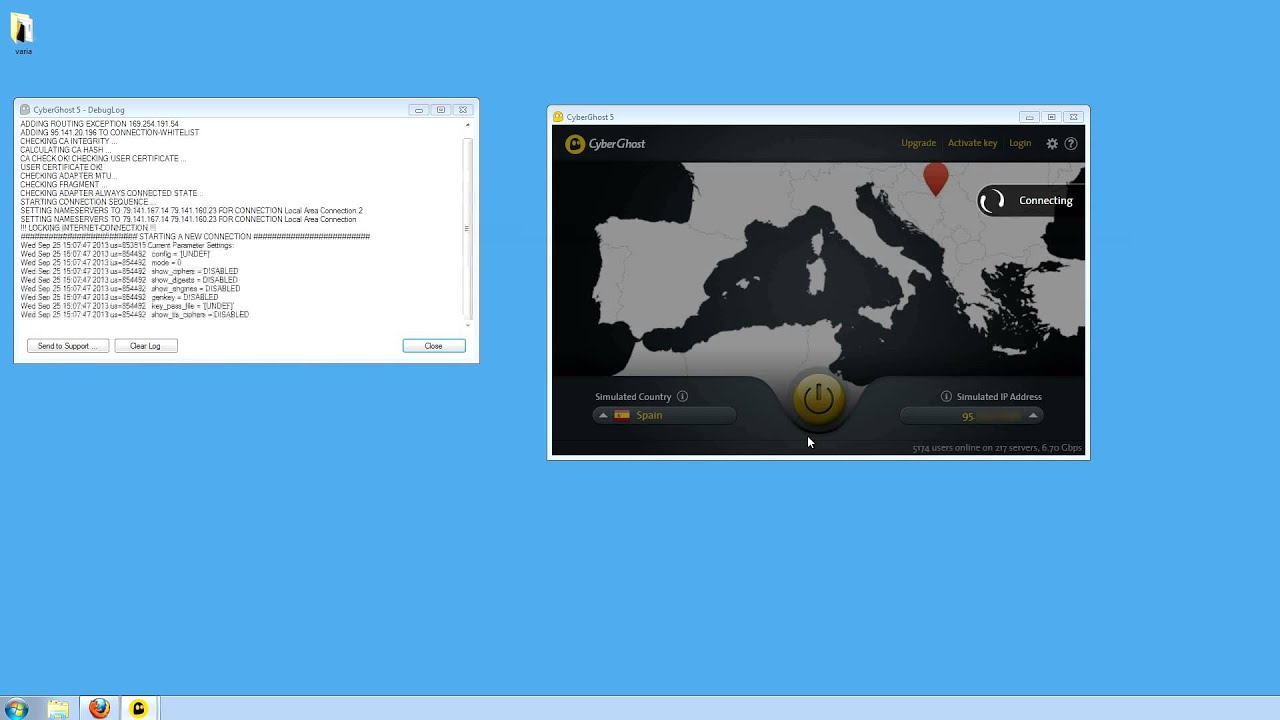Click the 'STARTING A NEW CONNECTION' log line
This screenshot has height=720, width=1280.
(x=195, y=237)
